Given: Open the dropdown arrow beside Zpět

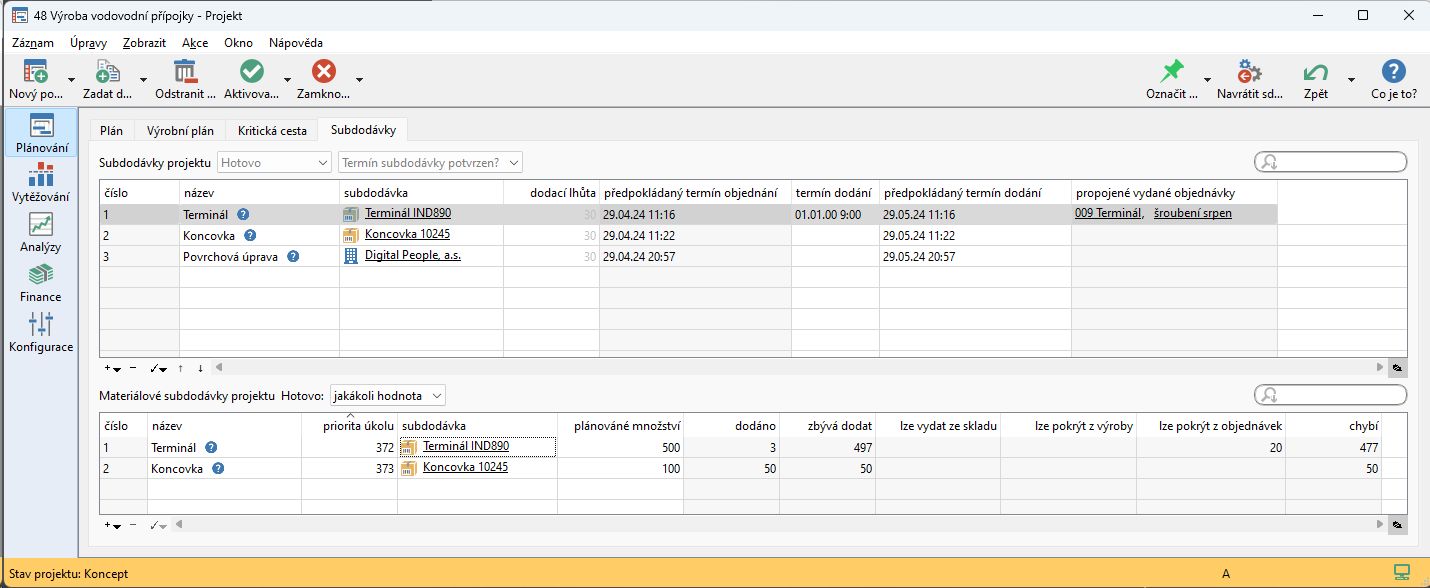Looking at the screenshot, I should [1351, 80].
